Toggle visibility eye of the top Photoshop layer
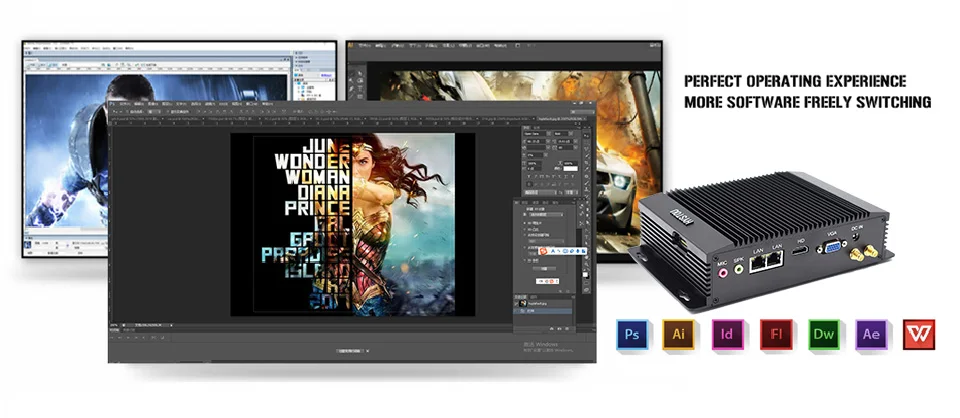 516,304
